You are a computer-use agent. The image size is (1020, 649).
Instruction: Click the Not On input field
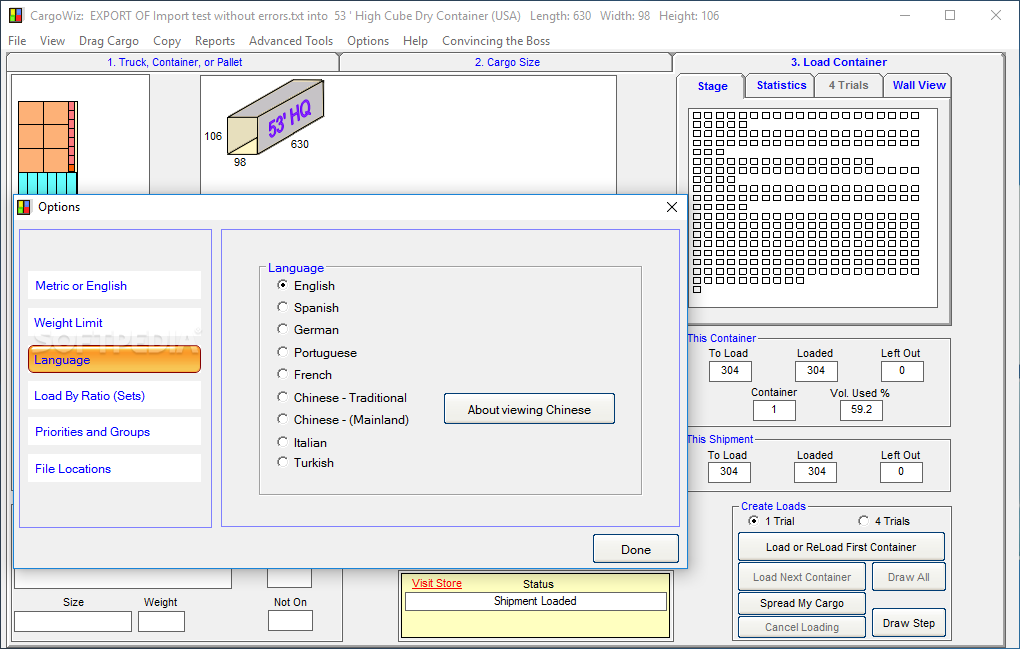coord(290,621)
